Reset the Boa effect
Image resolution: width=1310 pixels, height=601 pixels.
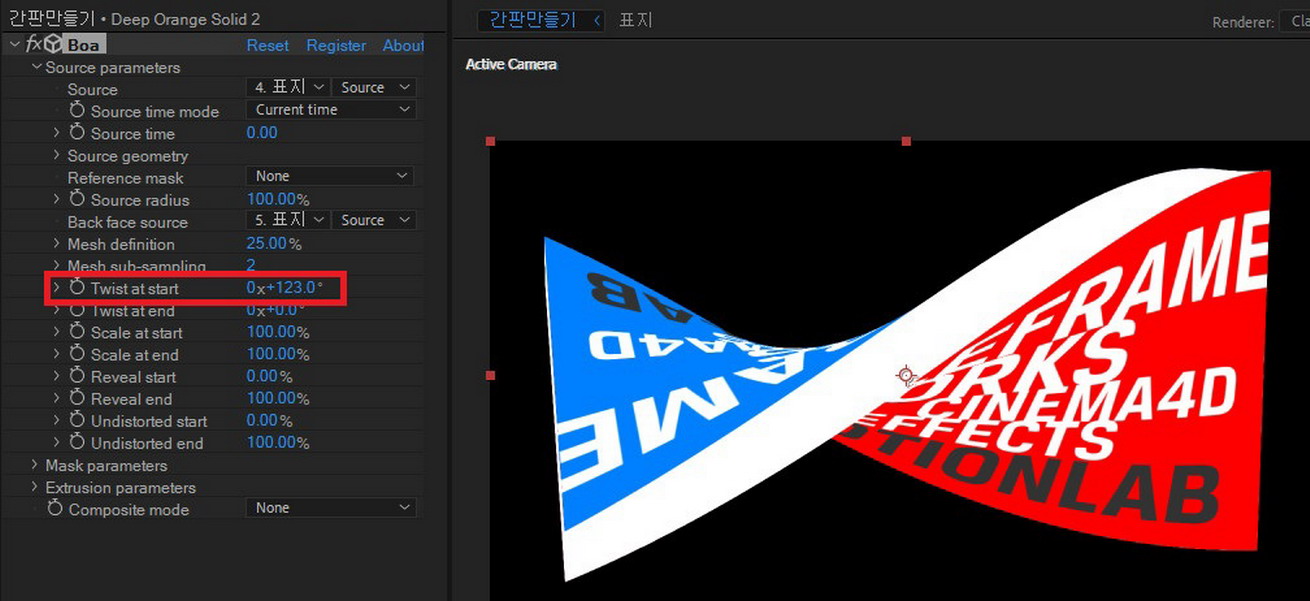click(267, 45)
